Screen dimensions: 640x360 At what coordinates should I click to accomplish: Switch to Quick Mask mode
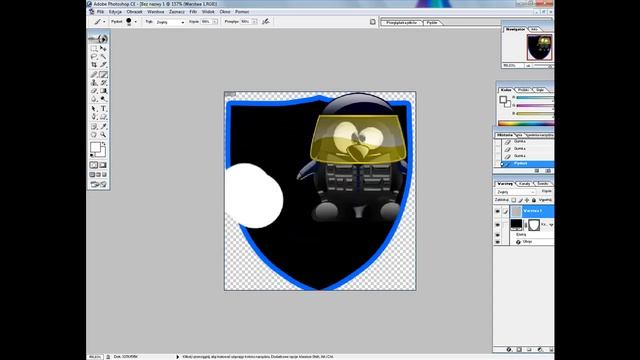click(103, 165)
